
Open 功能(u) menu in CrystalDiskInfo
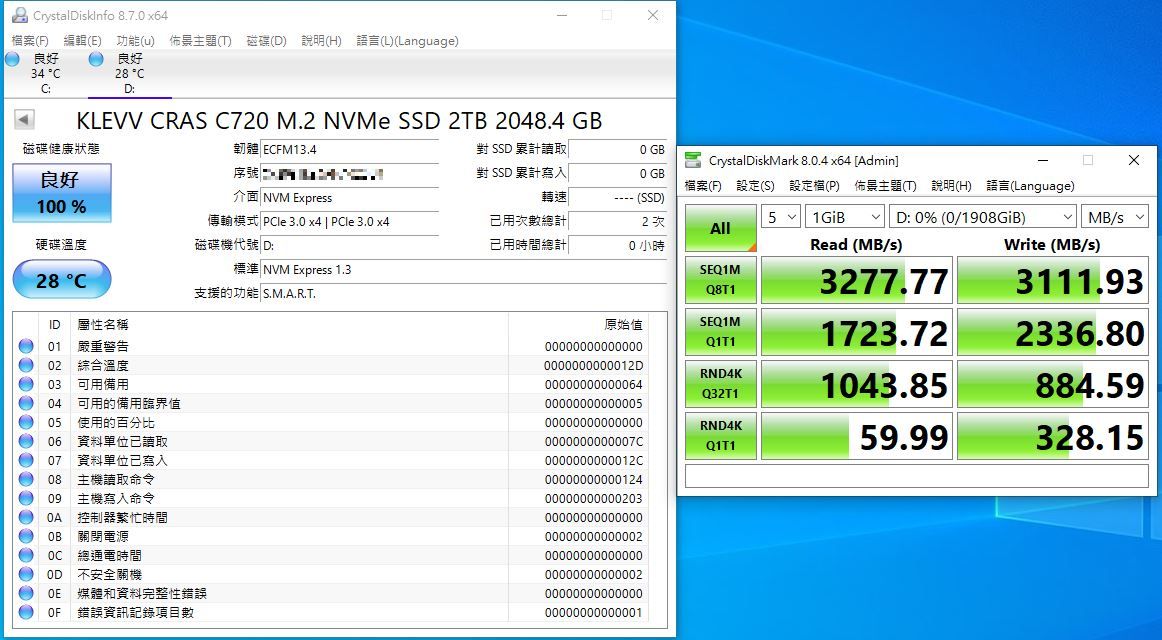[136, 41]
